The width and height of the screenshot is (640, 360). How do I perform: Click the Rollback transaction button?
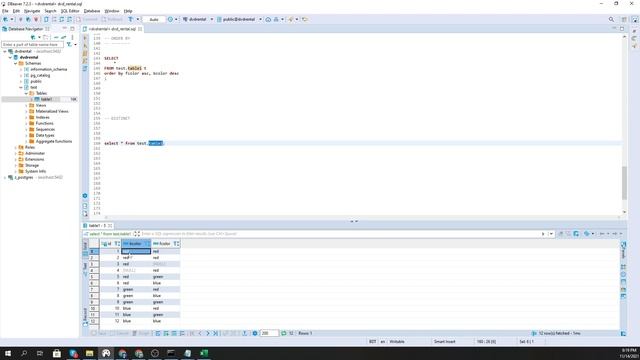click(112, 19)
